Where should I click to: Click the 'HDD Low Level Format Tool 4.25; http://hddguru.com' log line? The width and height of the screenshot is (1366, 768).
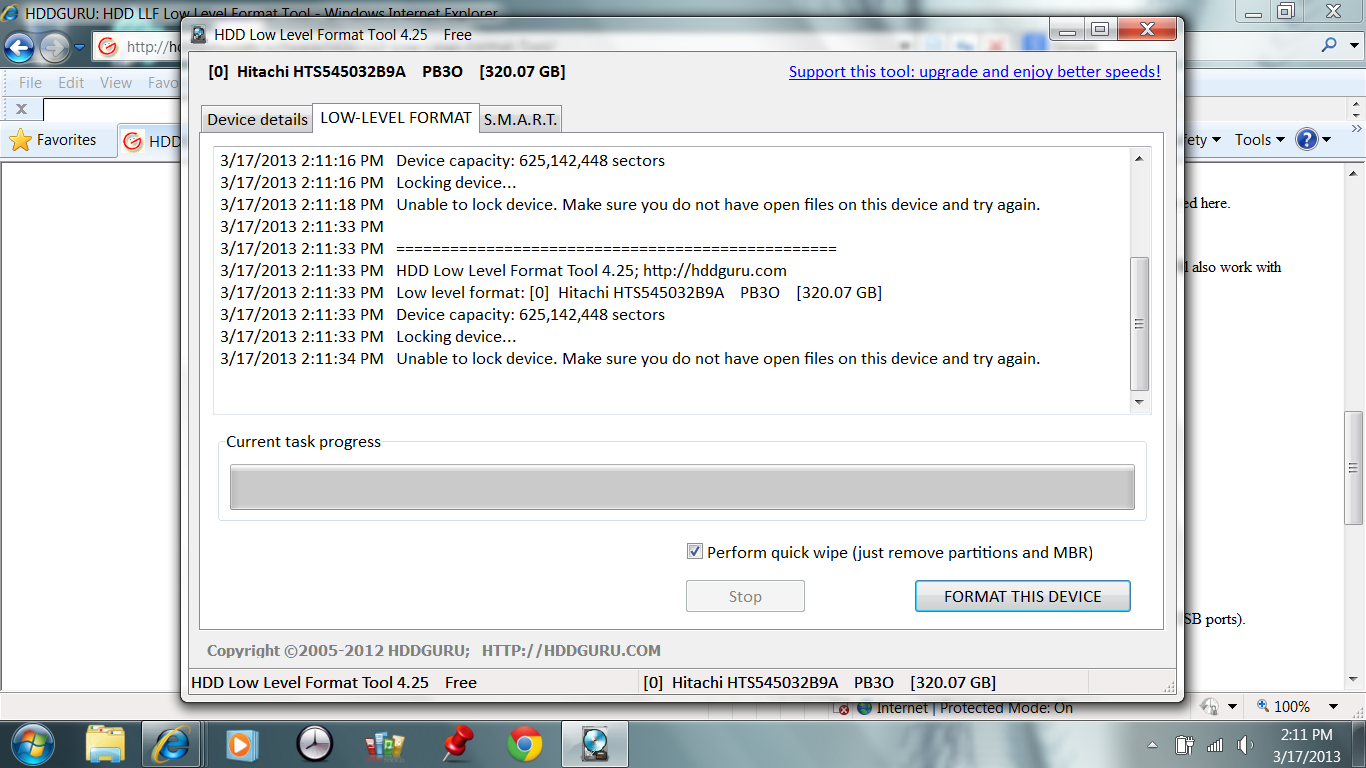[x=504, y=270]
